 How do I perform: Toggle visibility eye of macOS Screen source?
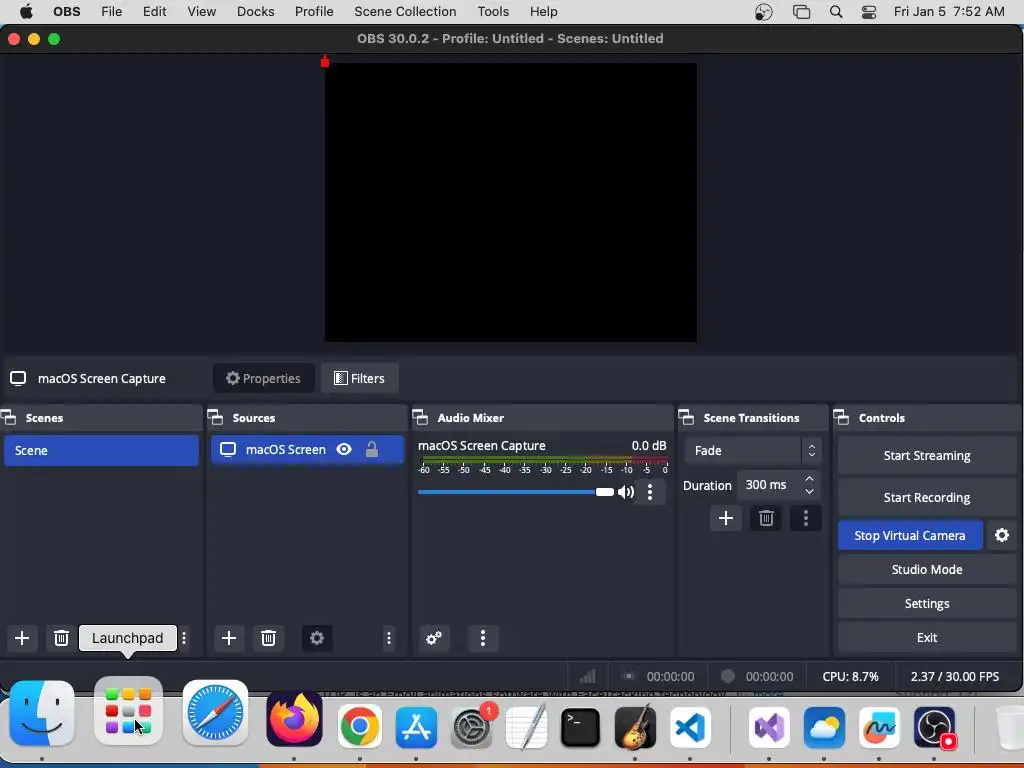344,449
